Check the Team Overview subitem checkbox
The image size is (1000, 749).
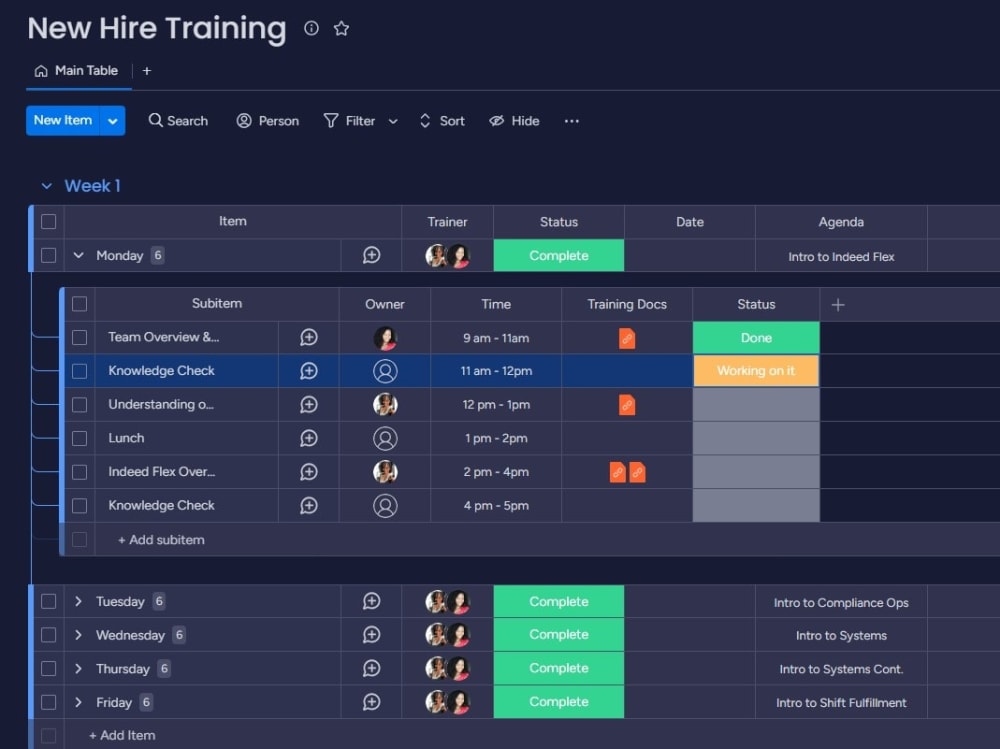80,337
